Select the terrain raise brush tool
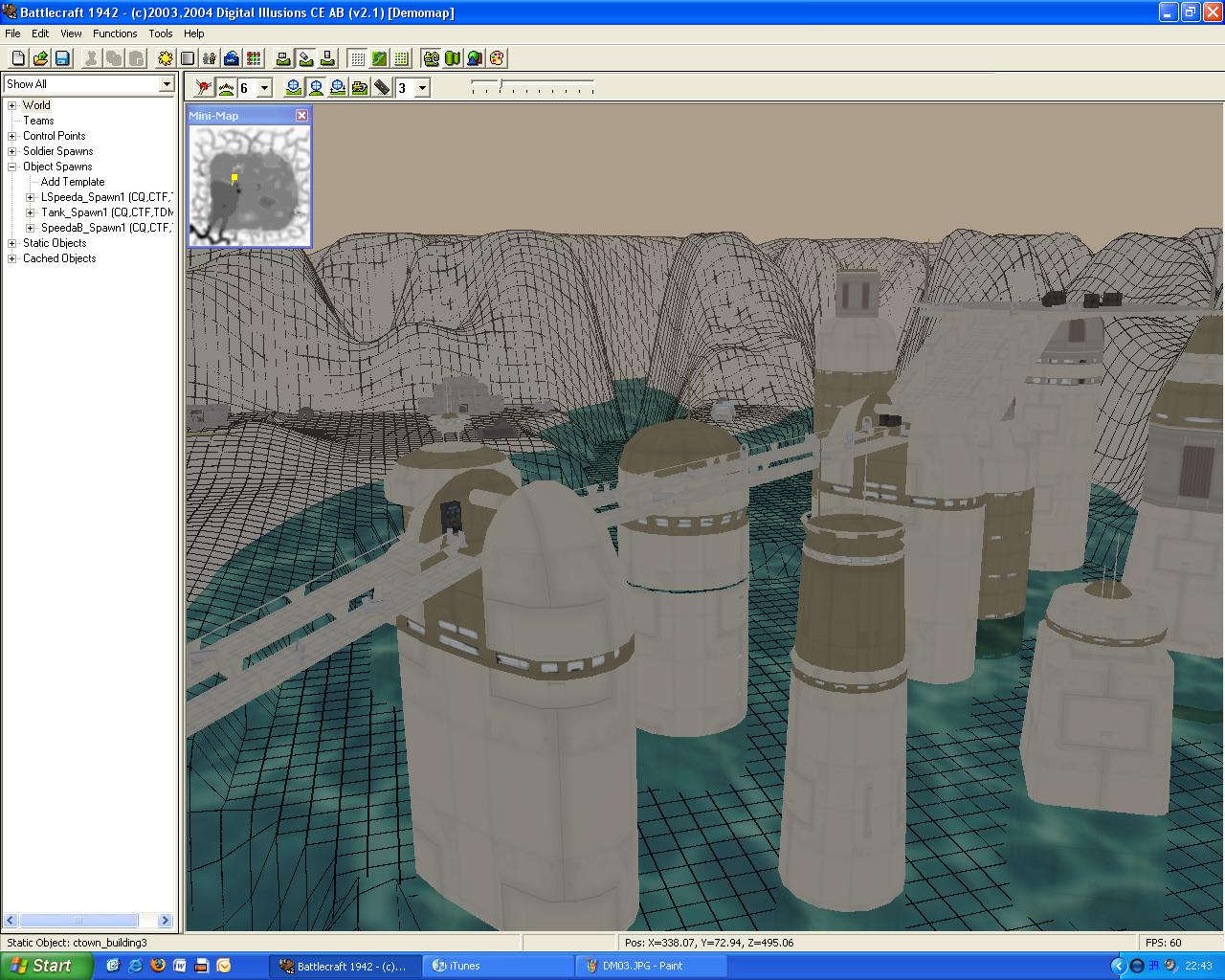The width and height of the screenshot is (1225, 980). 226,88
